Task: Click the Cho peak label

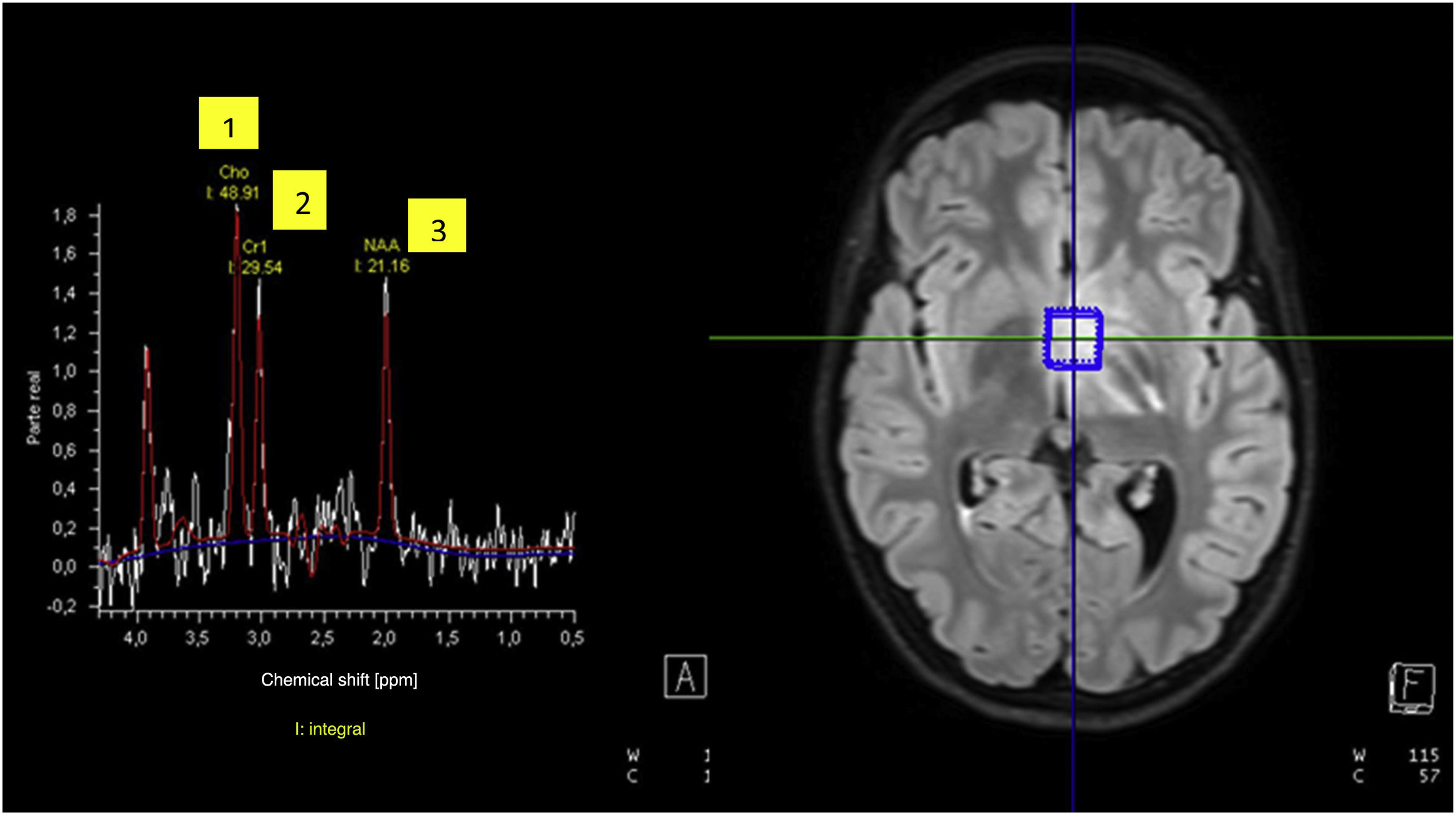Action: pos(234,172)
